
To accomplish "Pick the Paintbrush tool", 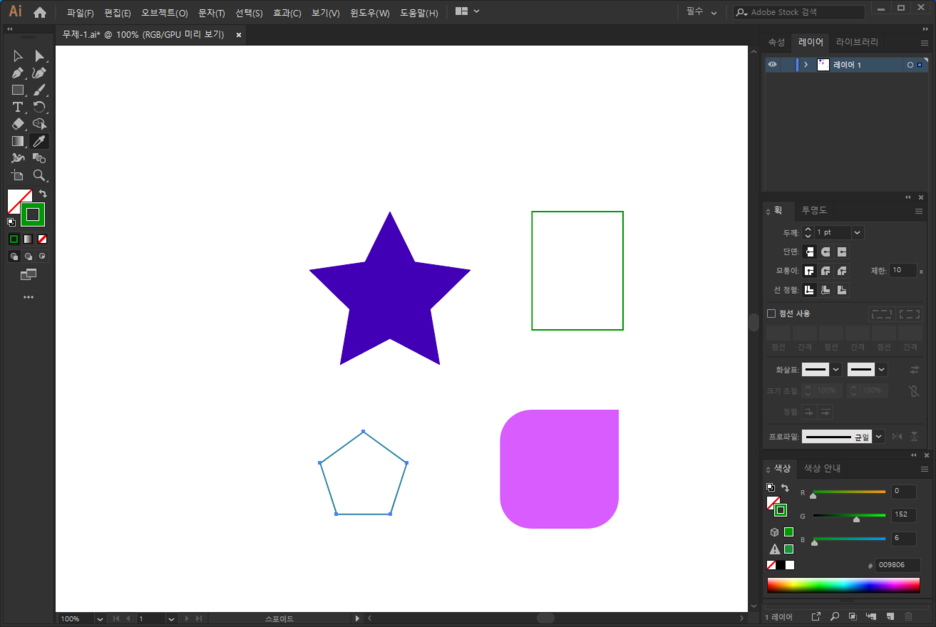I will point(39,90).
